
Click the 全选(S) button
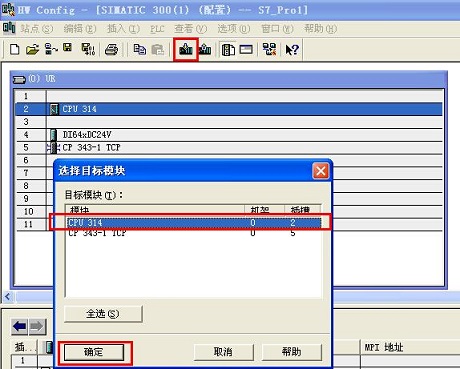103,314
